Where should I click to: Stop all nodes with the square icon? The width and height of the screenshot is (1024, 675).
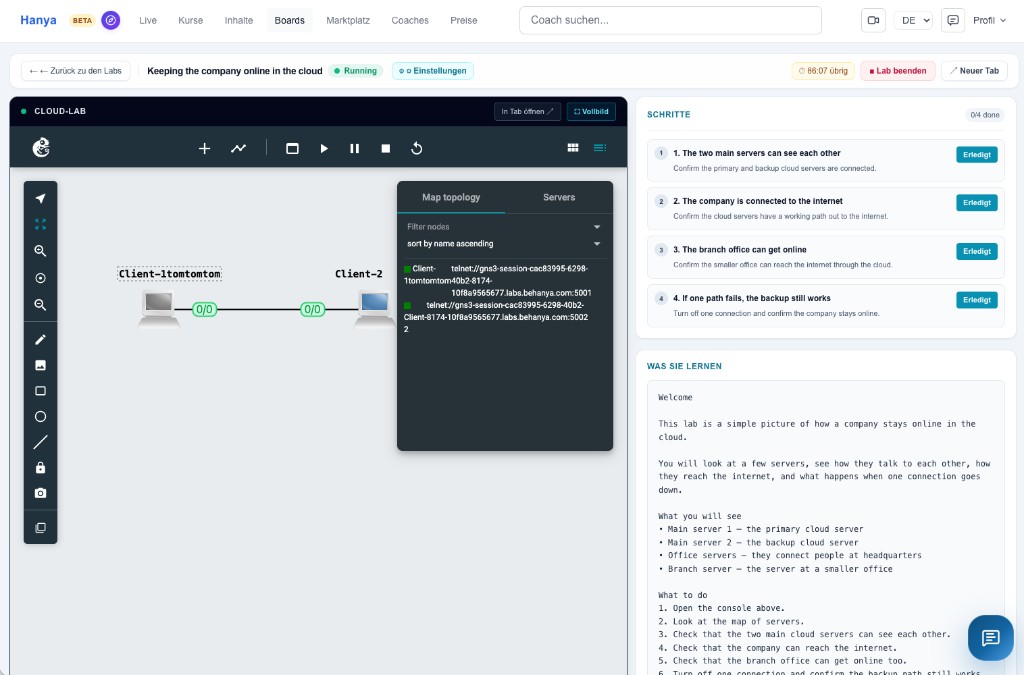pos(385,149)
